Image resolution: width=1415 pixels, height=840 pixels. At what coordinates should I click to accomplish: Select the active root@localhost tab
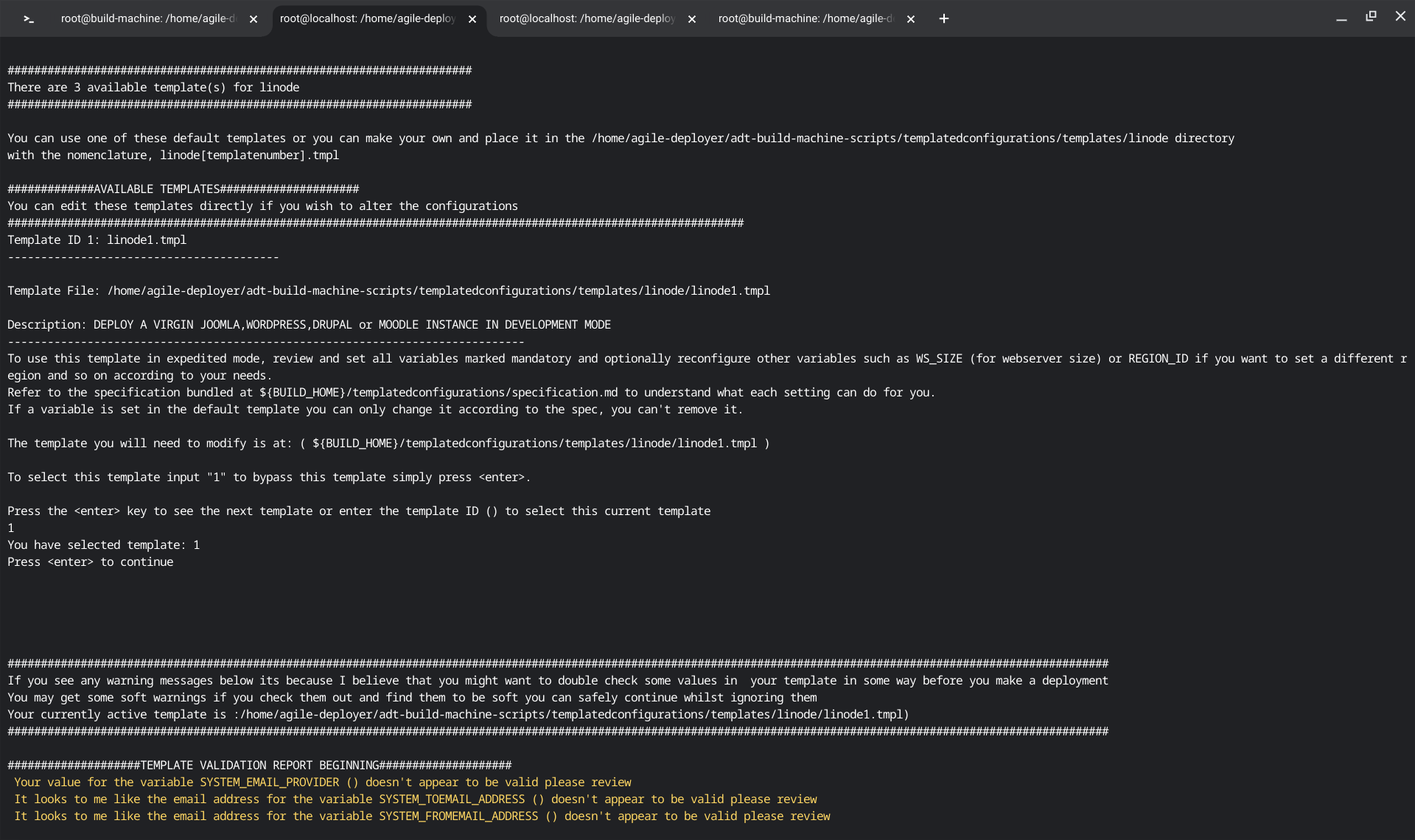tap(367, 19)
